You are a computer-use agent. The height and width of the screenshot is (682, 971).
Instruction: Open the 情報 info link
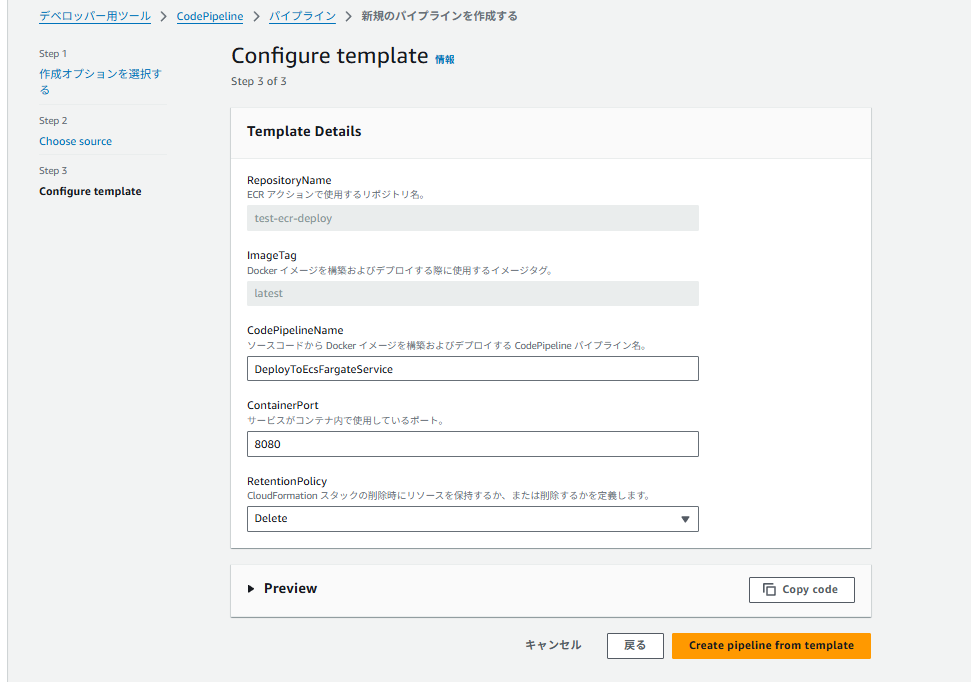pyautogui.click(x=445, y=59)
